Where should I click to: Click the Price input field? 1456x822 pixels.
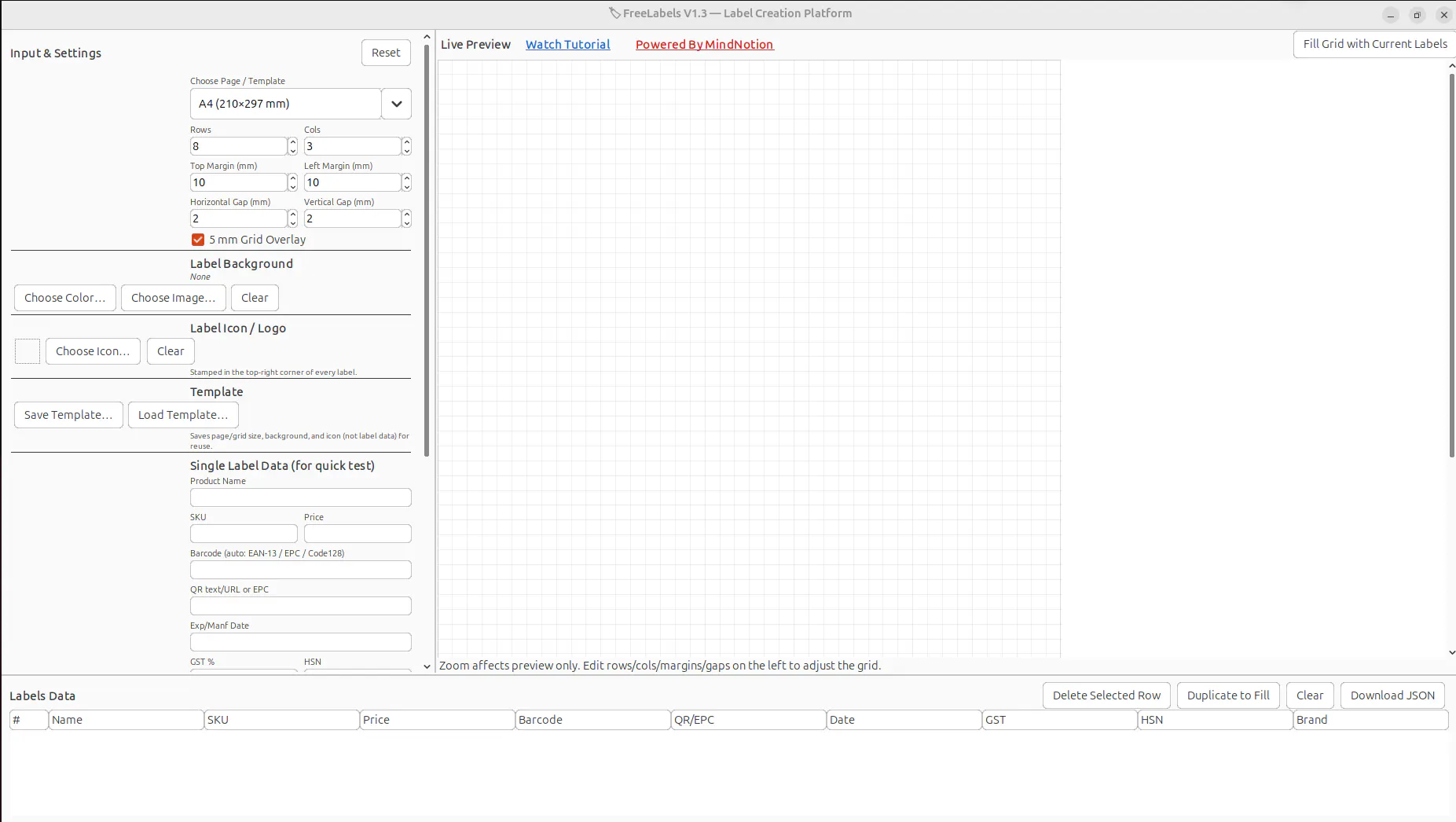pyautogui.click(x=358, y=534)
